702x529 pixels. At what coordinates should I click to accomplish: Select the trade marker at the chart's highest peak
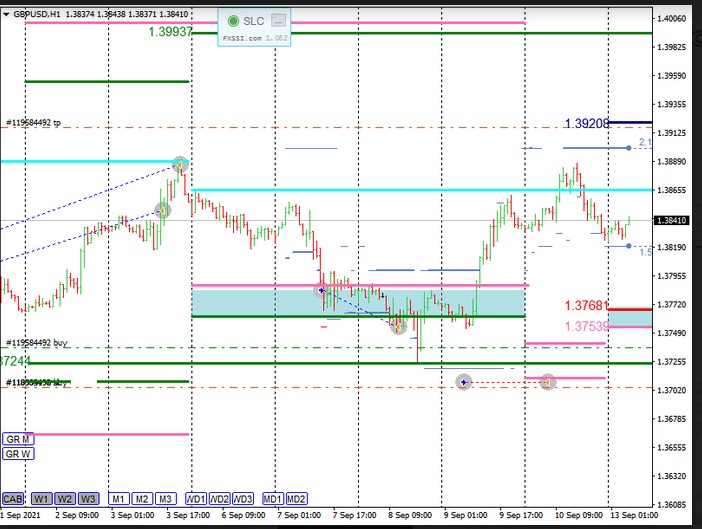pyautogui.click(x=180, y=164)
